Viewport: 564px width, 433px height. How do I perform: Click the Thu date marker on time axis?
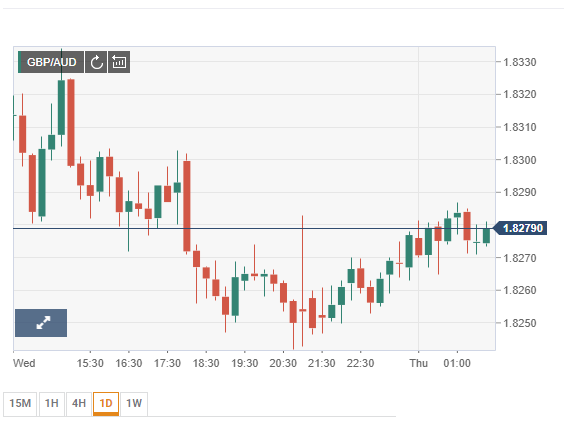418,363
